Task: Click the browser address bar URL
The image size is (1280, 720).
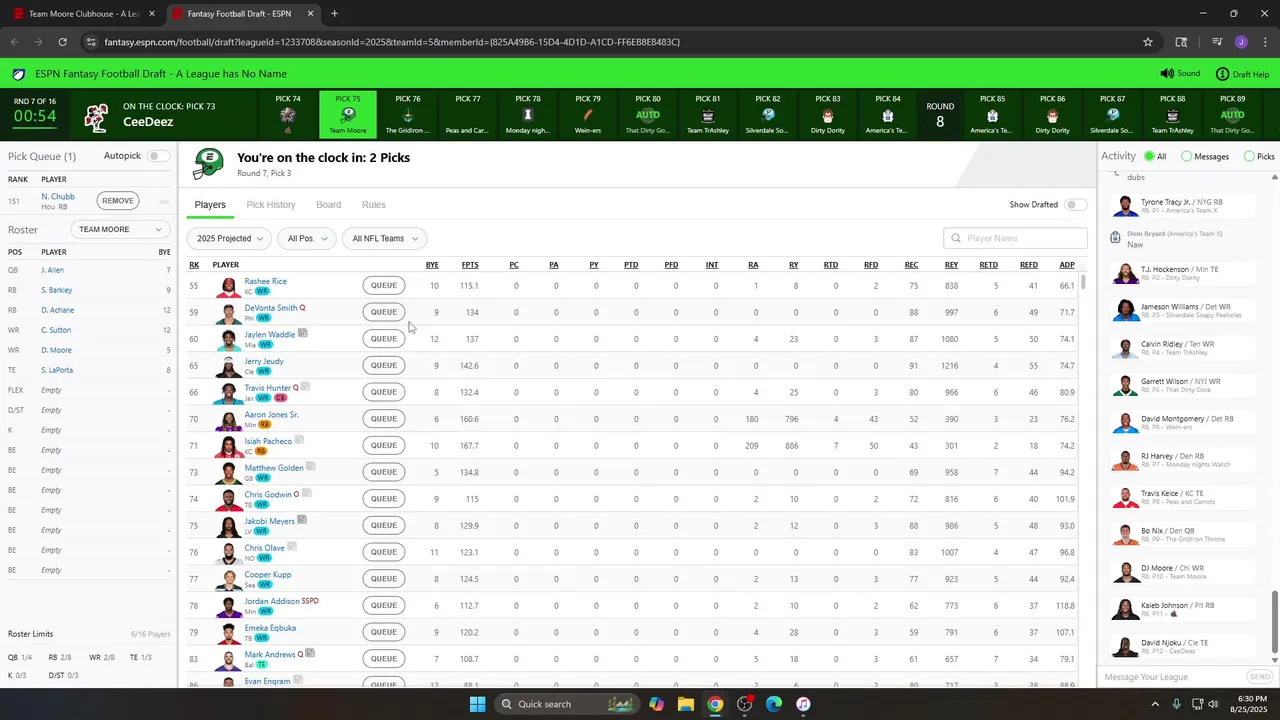Action: point(392,42)
